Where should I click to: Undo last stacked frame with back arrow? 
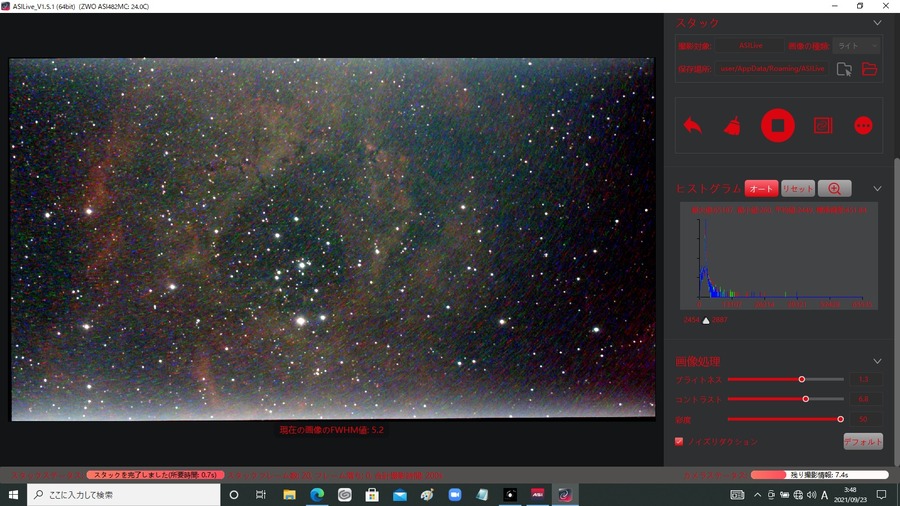(693, 125)
